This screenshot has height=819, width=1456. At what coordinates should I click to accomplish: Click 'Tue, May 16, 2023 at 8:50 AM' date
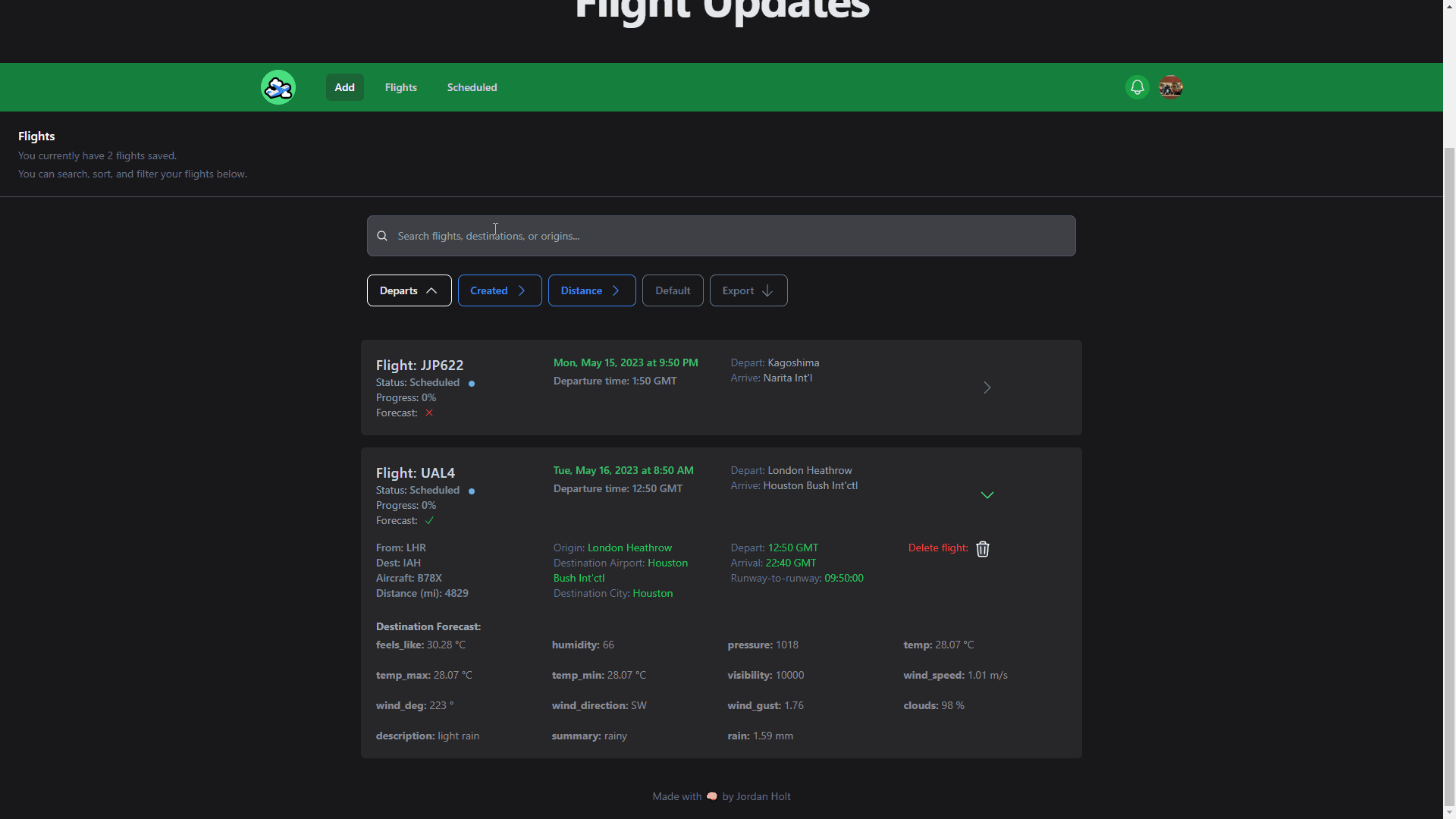[x=623, y=470]
